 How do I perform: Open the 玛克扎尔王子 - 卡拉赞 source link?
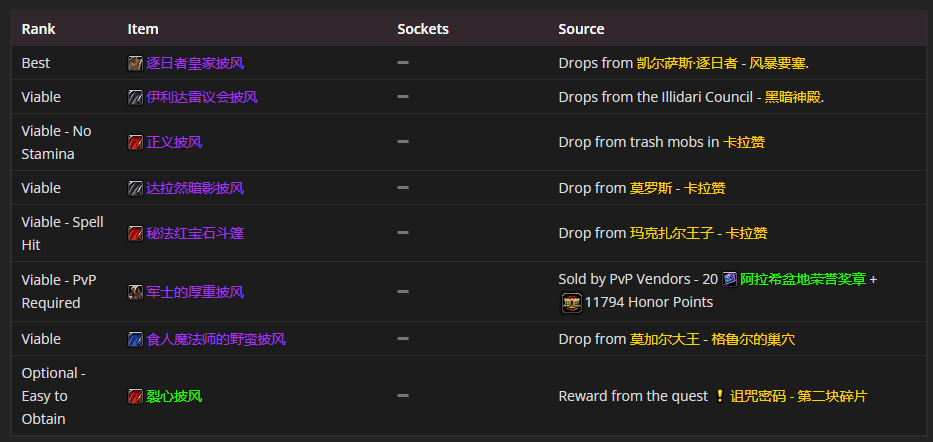point(698,233)
